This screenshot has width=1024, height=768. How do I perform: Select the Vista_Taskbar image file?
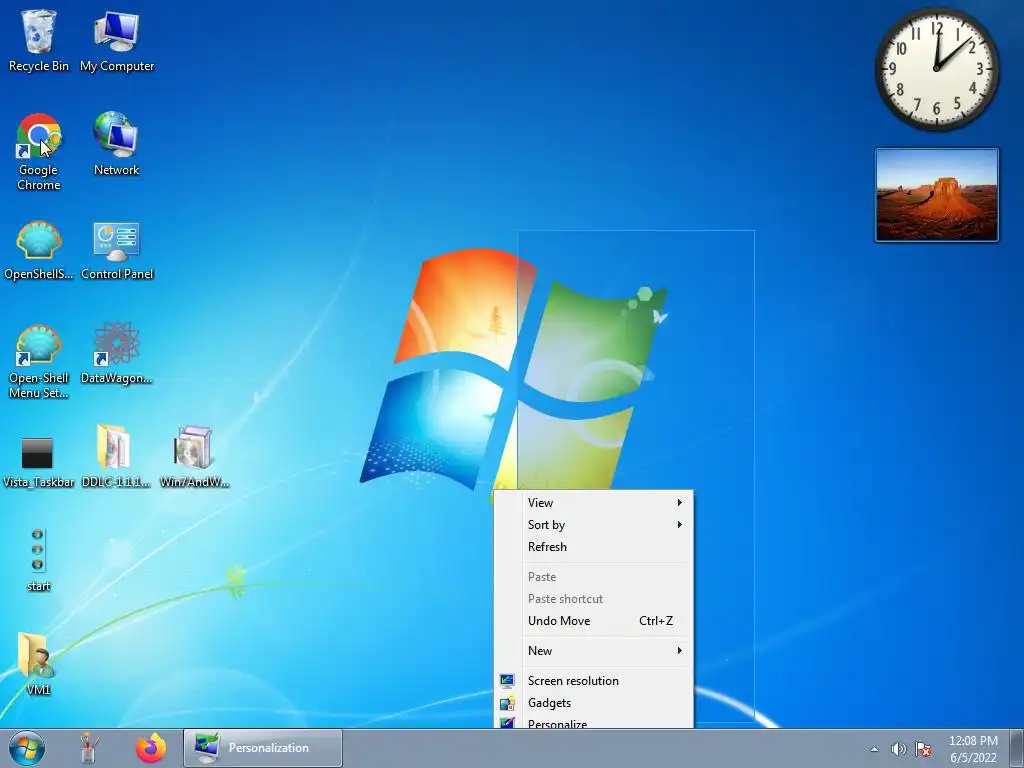(38, 462)
